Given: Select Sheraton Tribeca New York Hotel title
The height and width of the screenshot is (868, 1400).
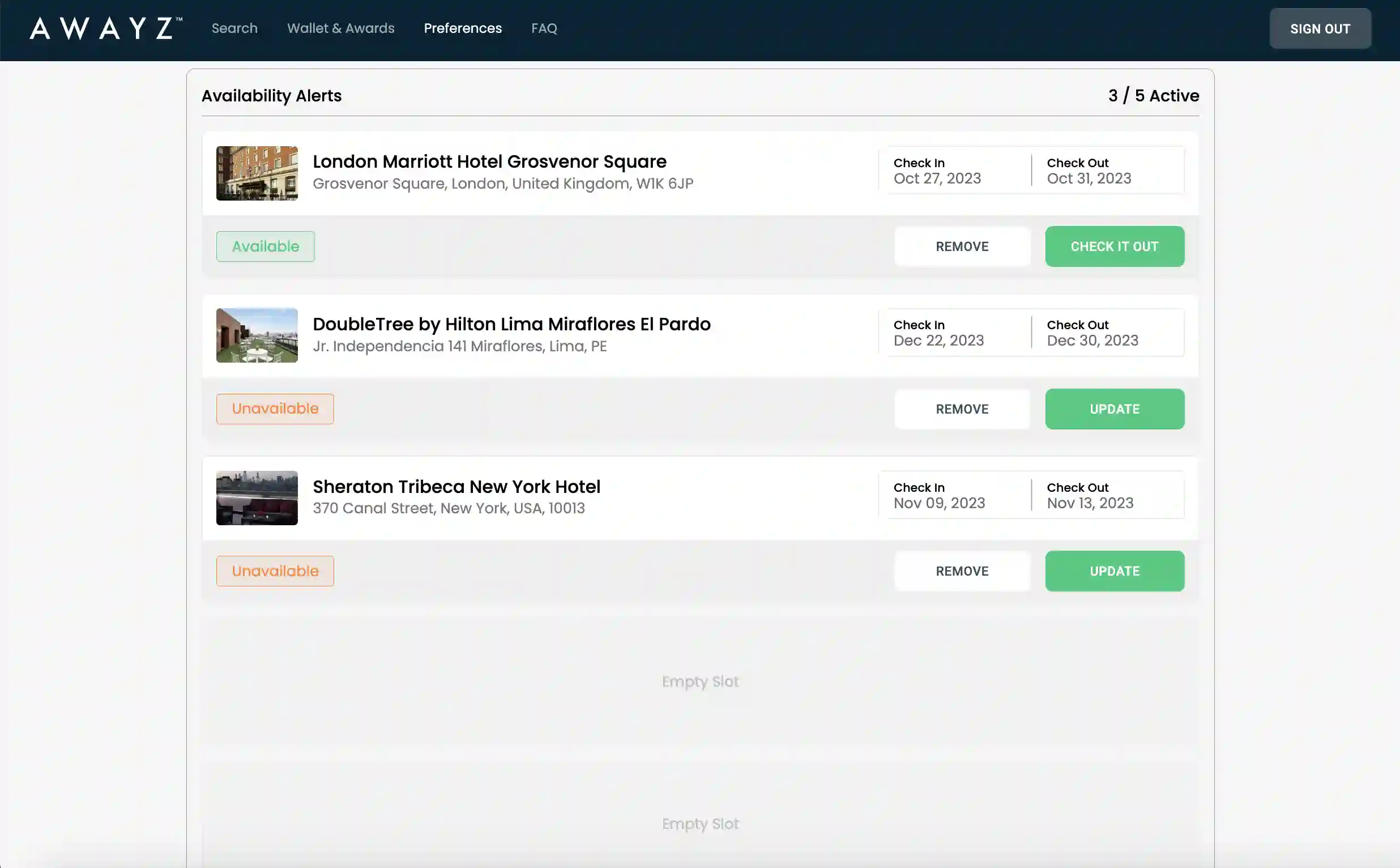Looking at the screenshot, I should [x=456, y=486].
